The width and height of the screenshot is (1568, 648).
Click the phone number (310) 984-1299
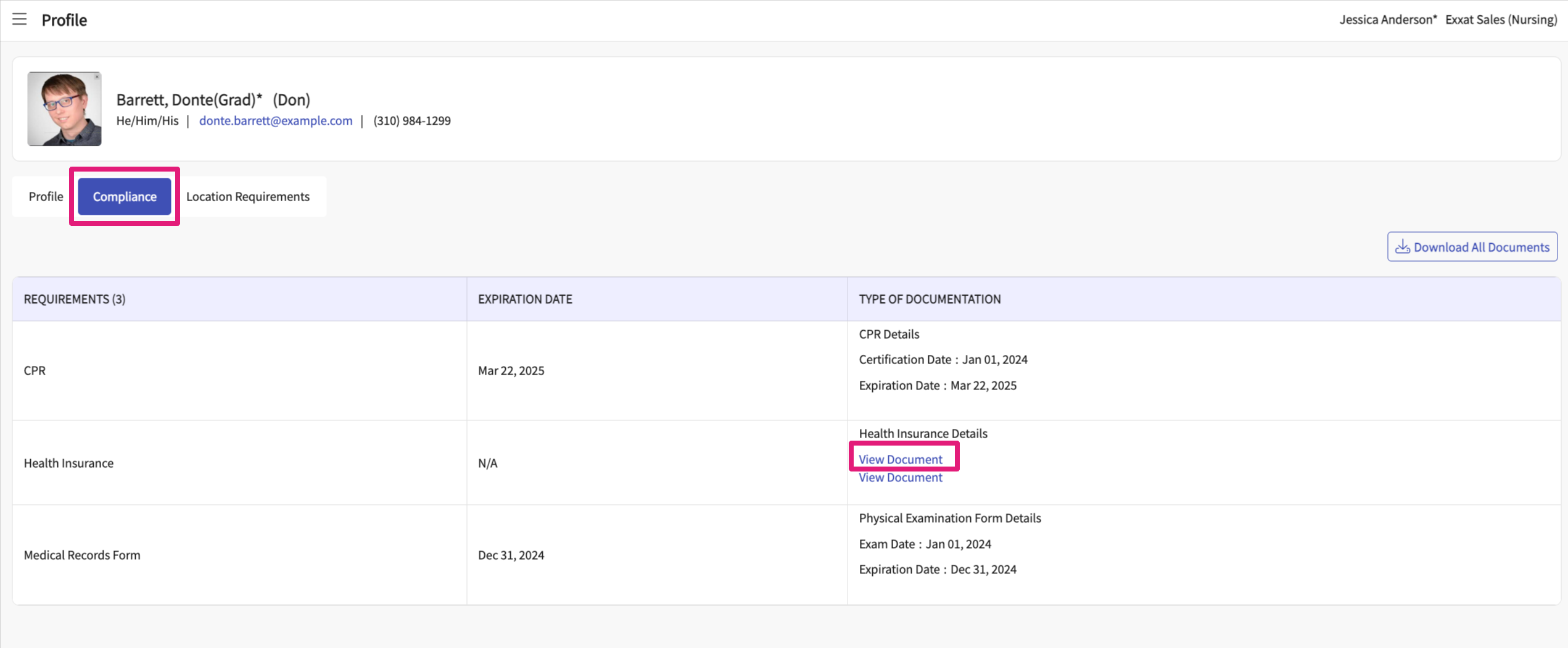point(411,120)
